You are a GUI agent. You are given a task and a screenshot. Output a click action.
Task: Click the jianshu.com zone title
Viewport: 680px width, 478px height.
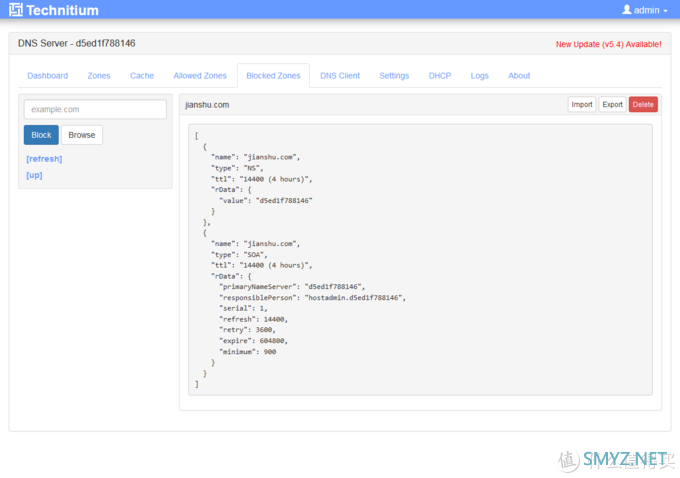(x=207, y=105)
